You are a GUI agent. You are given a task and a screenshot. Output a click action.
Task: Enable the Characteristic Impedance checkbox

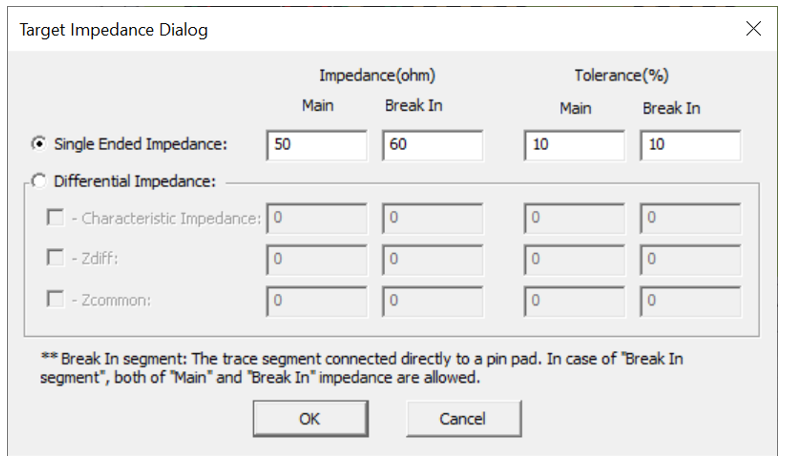click(55, 218)
